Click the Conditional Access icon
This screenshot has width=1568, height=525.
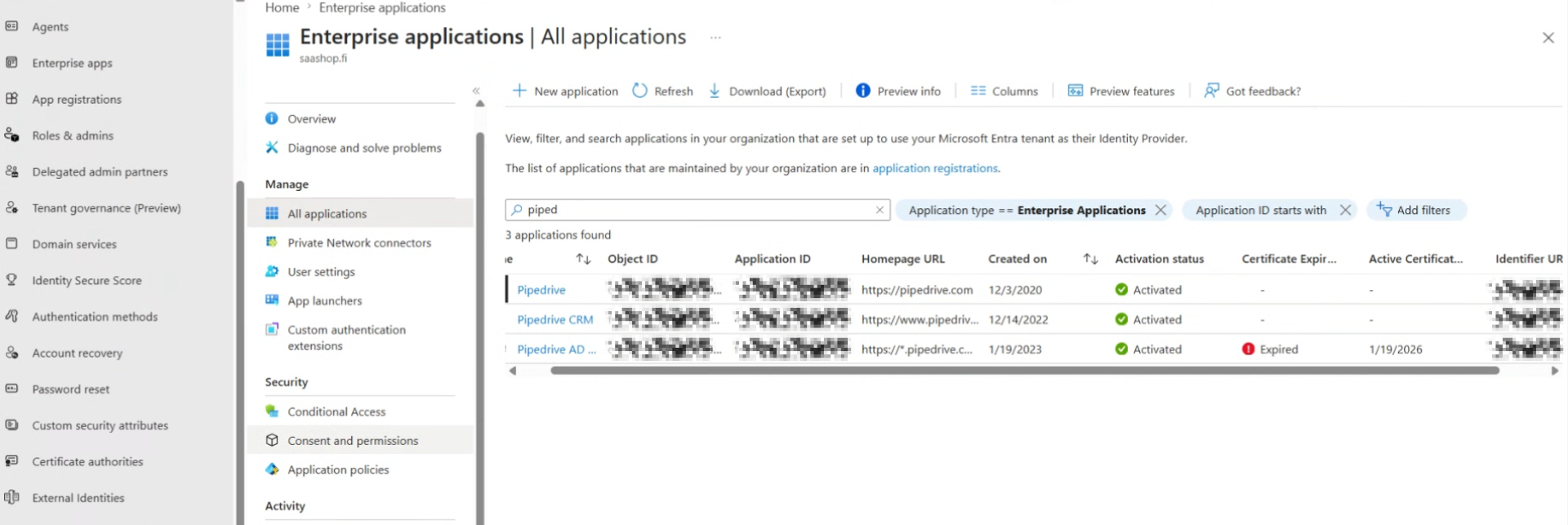pos(272,412)
